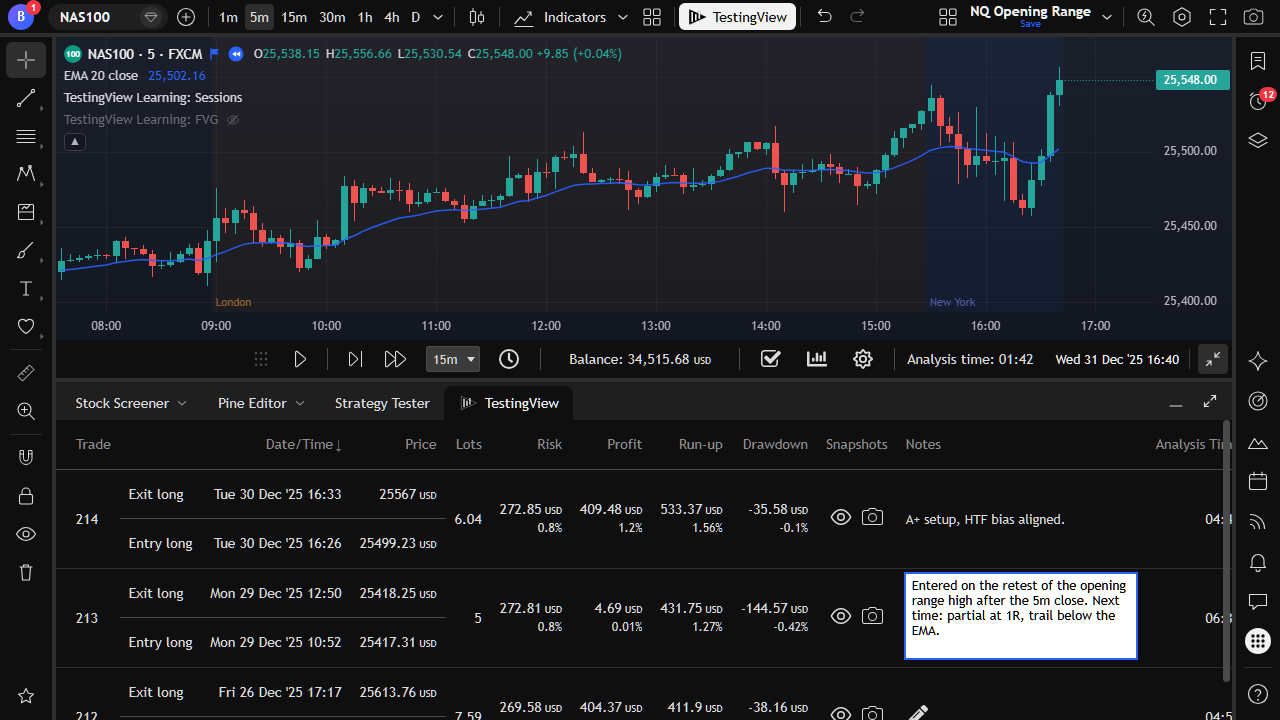1280x720 pixels.
Task: Open the indicator templates grid
Action: (x=652, y=17)
